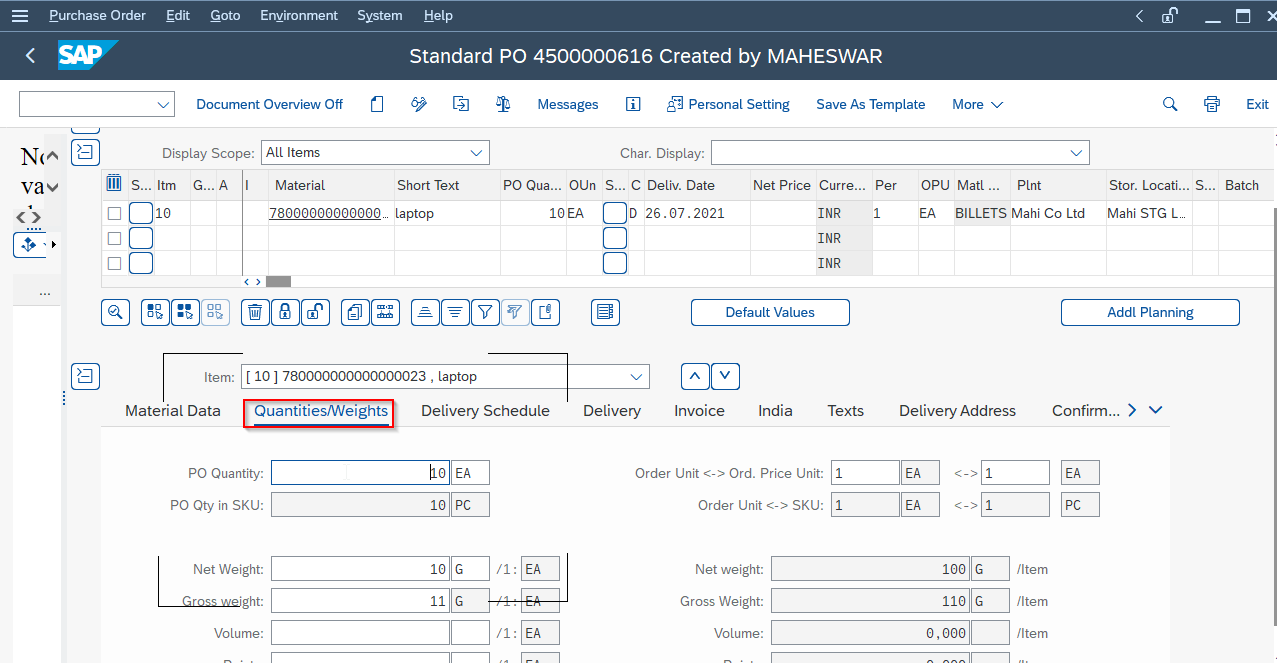Screen dimensions: 1277x663
Task: Switch to the Delivery Schedule tab
Action: pyautogui.click(x=485, y=411)
